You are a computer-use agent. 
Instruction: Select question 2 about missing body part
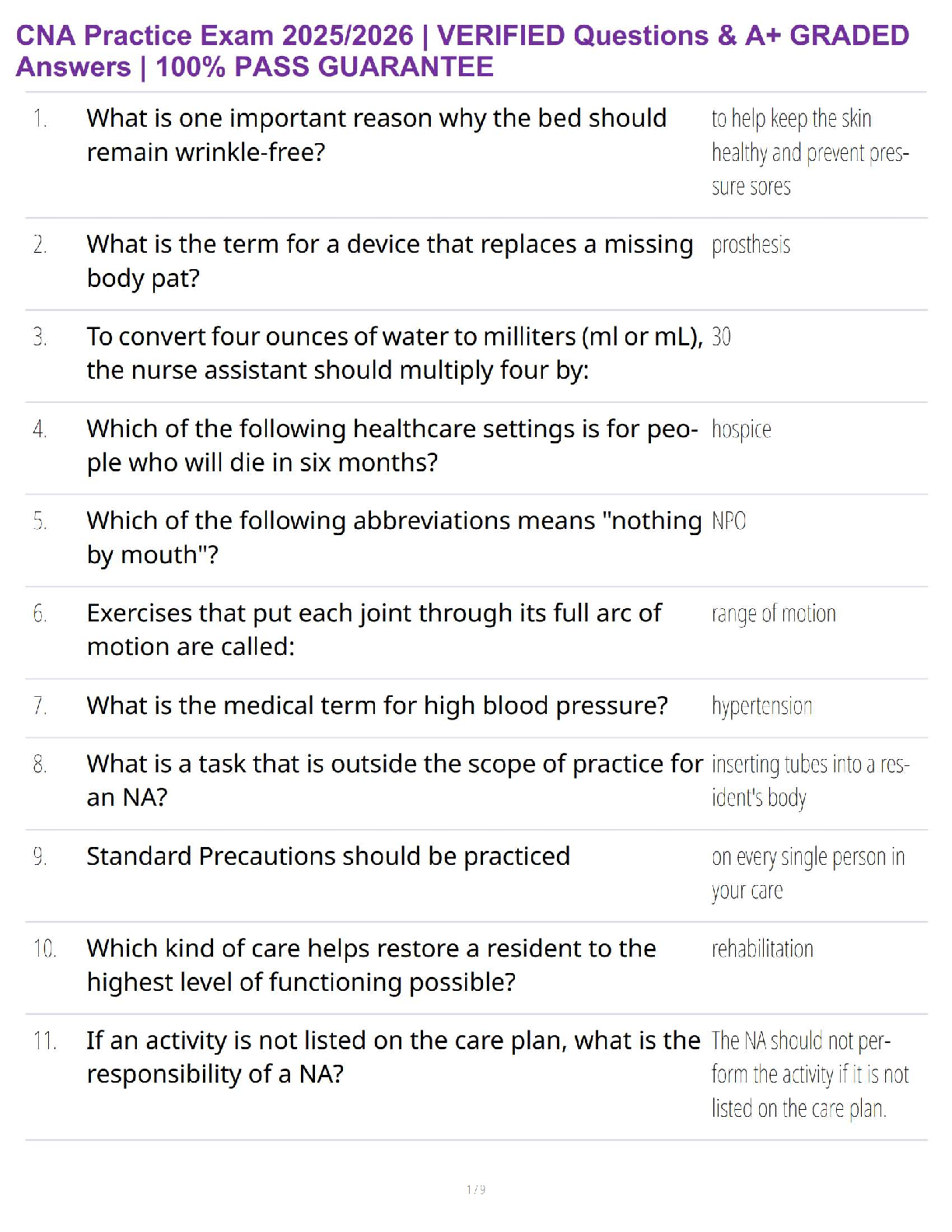coord(390,261)
